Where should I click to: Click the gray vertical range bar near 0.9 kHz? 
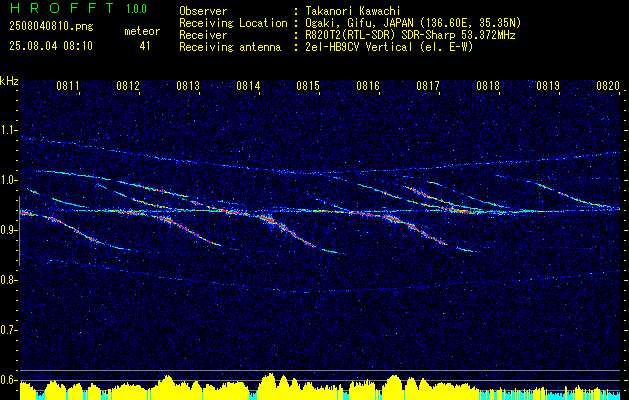19,231
